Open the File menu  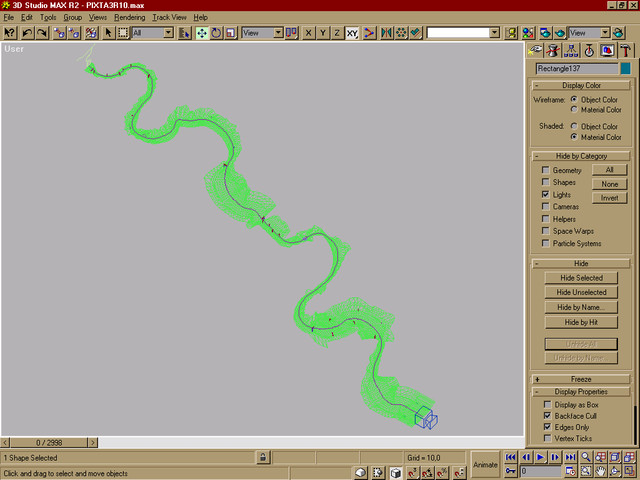(9, 18)
